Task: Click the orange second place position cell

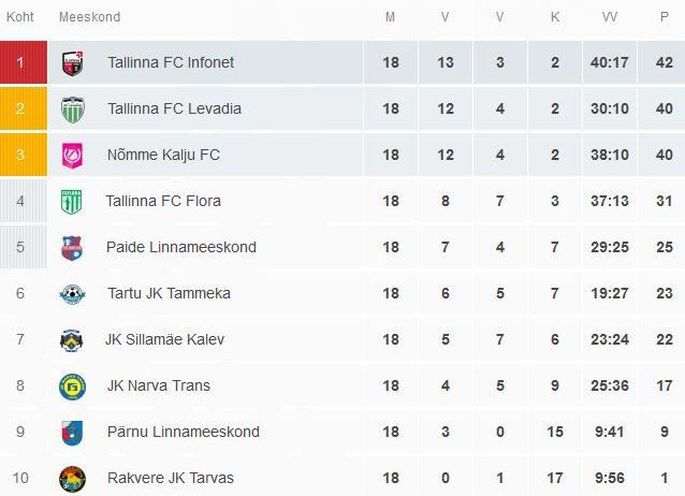Action: coord(24,109)
